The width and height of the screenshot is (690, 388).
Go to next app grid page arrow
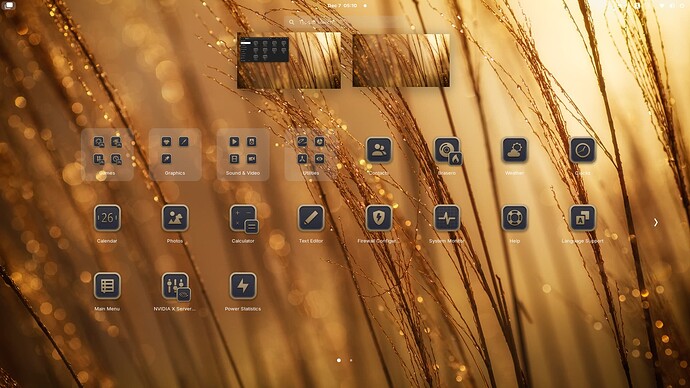[656, 223]
